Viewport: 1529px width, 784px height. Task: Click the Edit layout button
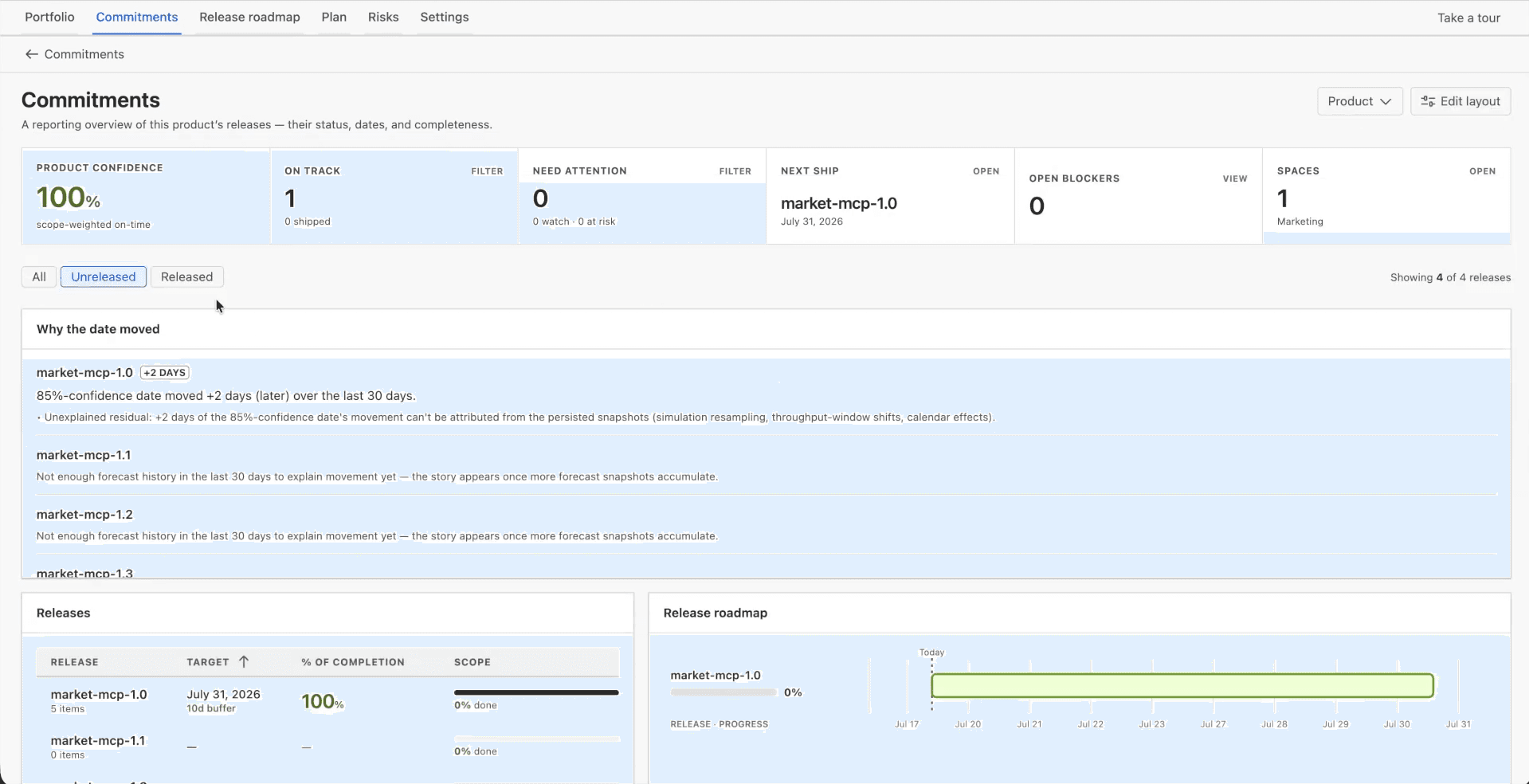tap(1460, 101)
